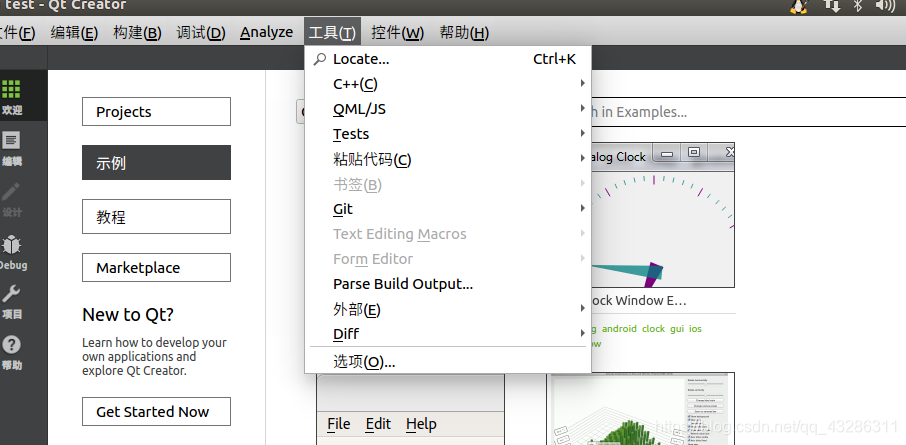Expand the 外部(E) submenu arrow
The height and width of the screenshot is (445, 906).
[582, 309]
